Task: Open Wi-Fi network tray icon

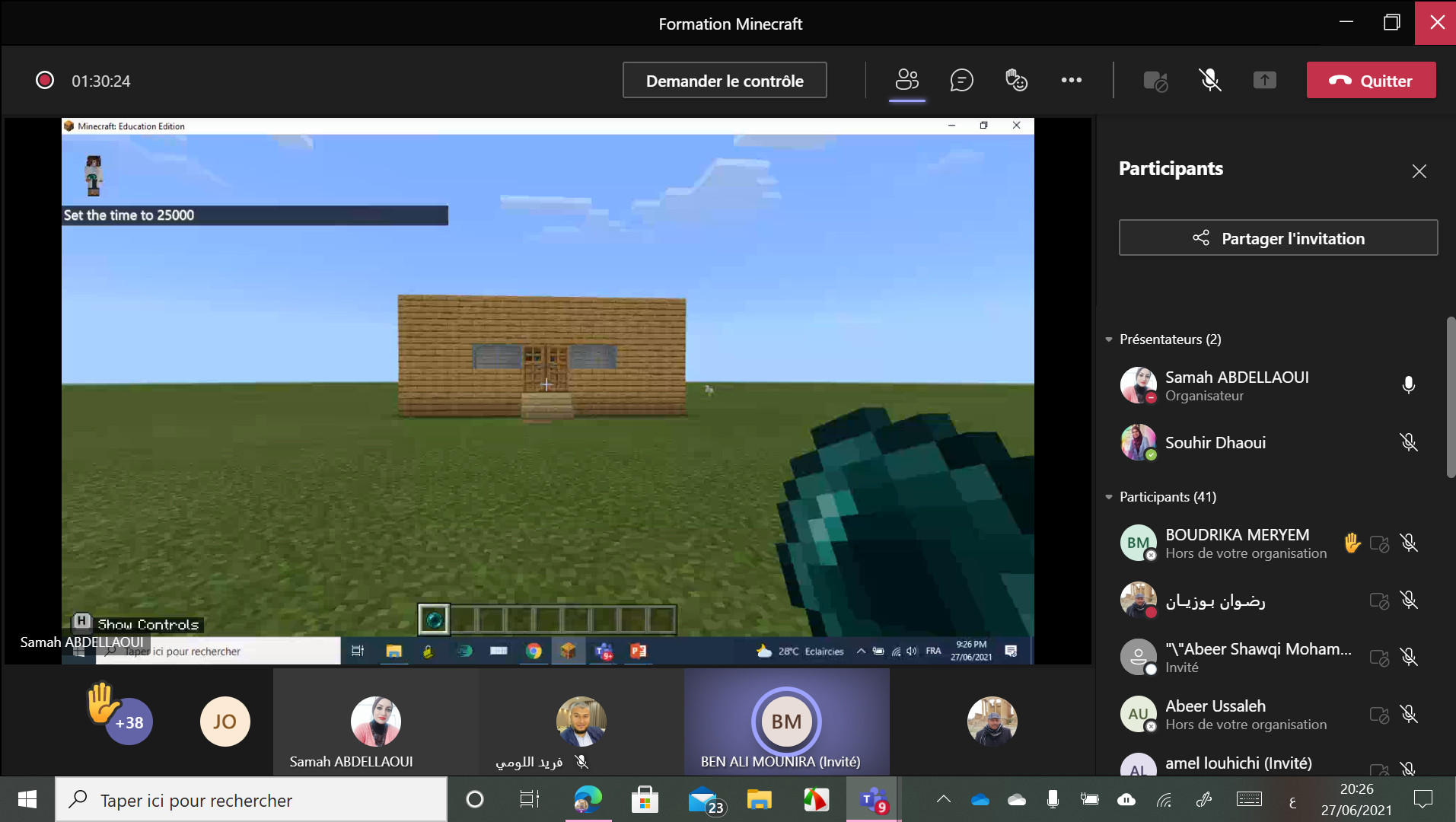Action: click(1164, 799)
